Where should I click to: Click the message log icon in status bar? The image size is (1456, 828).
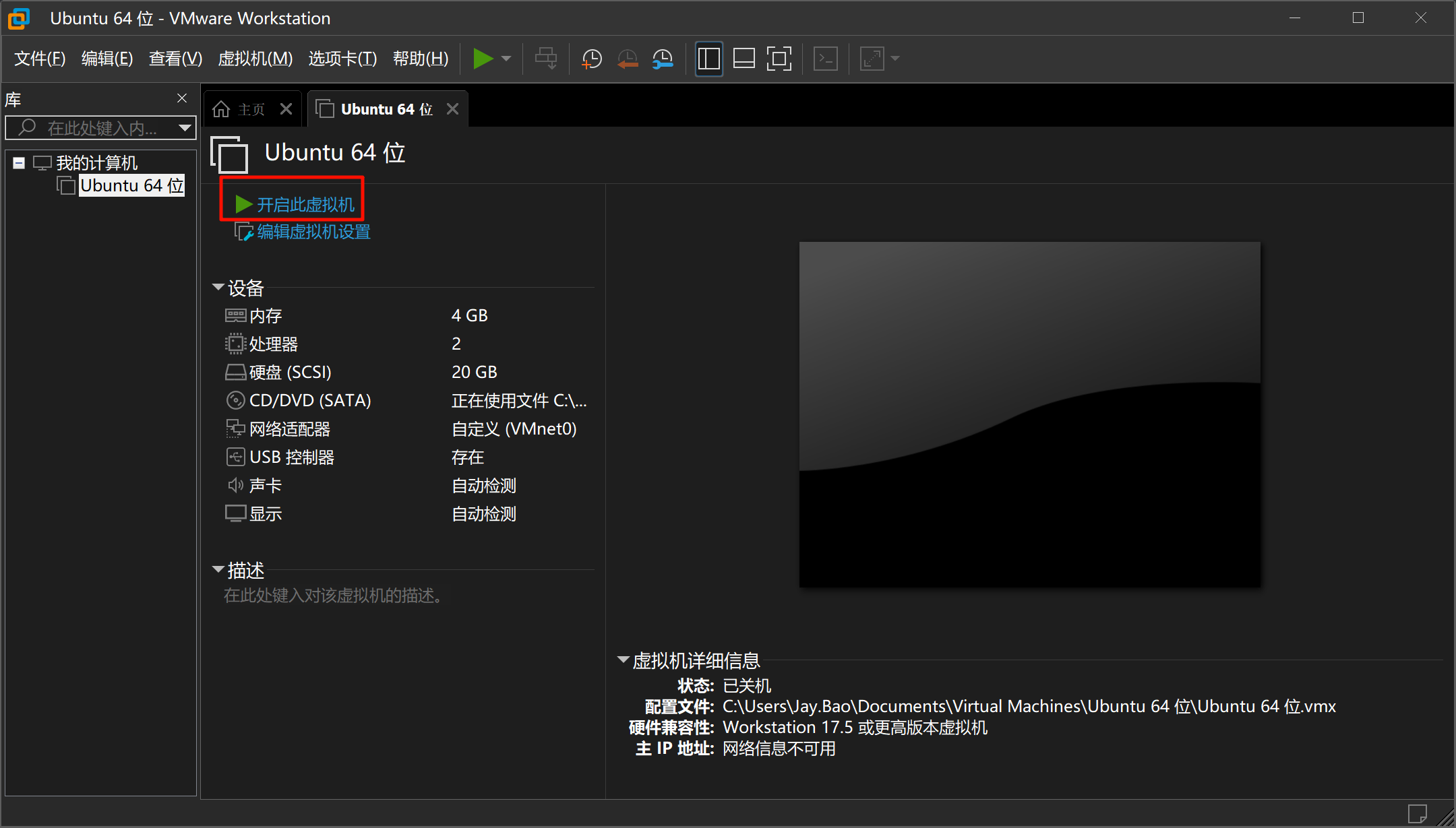1417,814
